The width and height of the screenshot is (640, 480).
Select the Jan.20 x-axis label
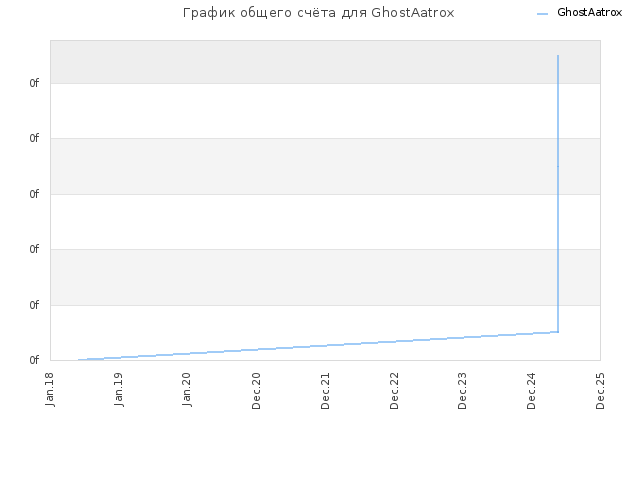click(187, 389)
